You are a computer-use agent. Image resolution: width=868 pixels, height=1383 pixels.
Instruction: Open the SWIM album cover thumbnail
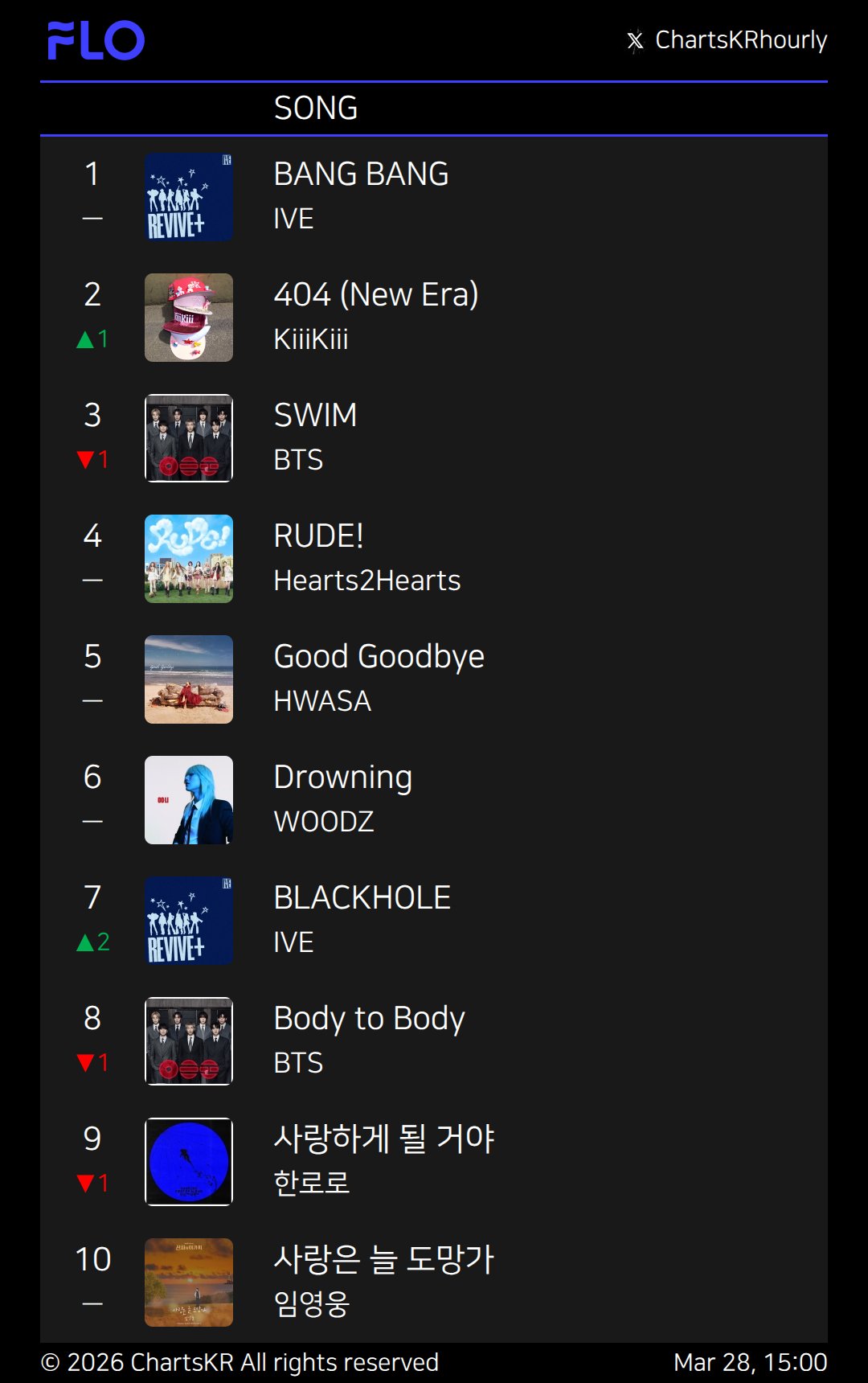[189, 438]
